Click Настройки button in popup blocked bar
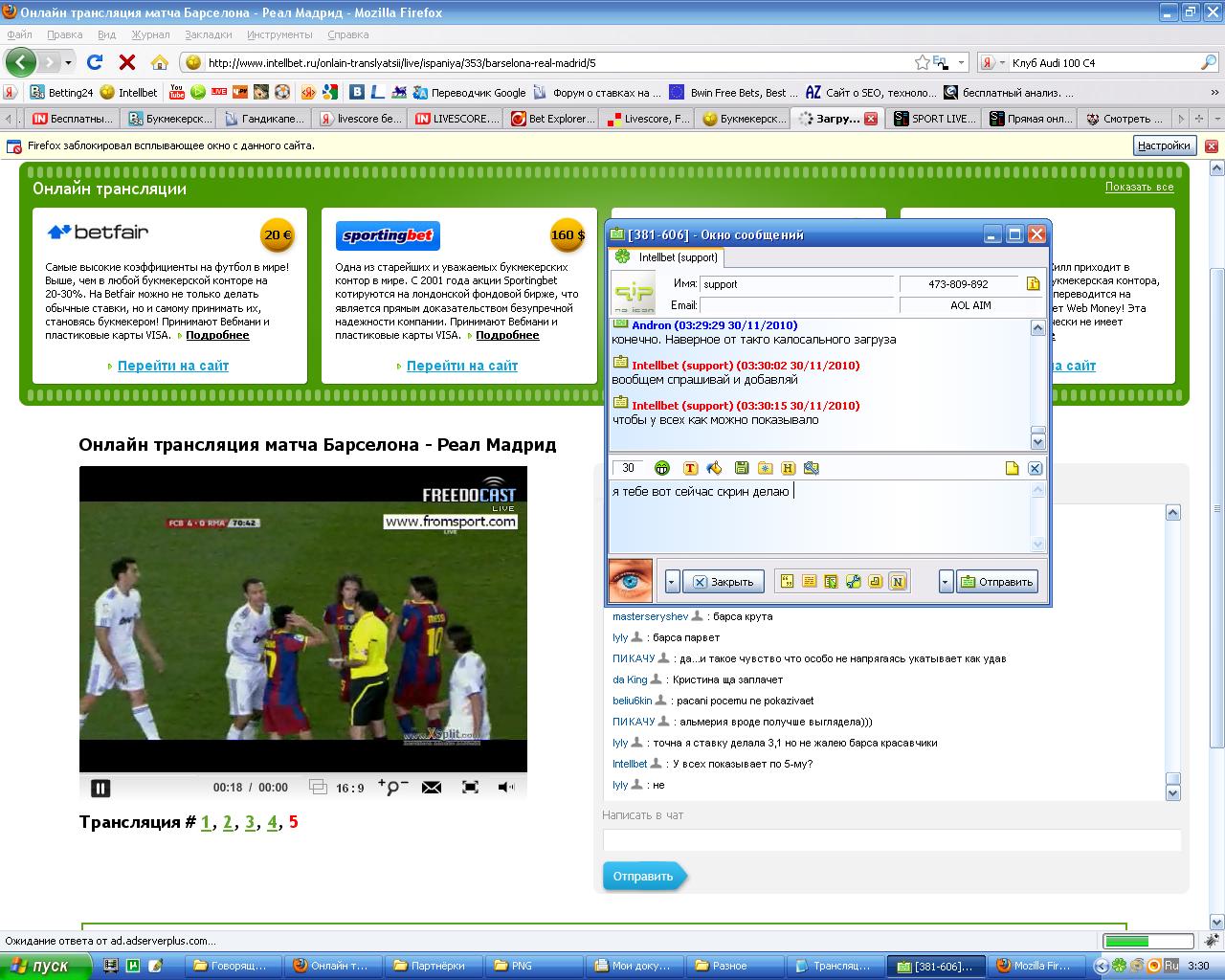Screen dimensions: 1225x980 click(x=1165, y=145)
